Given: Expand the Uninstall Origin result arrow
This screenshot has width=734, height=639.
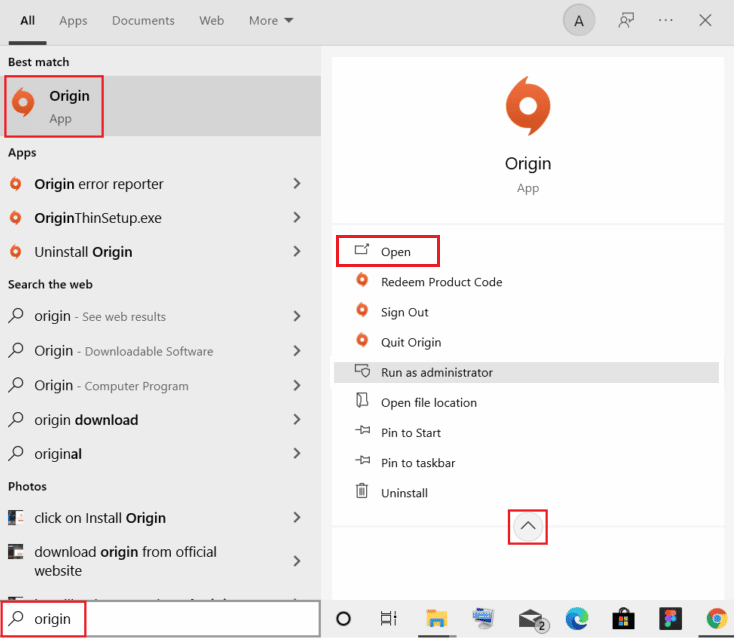Looking at the screenshot, I should (297, 252).
